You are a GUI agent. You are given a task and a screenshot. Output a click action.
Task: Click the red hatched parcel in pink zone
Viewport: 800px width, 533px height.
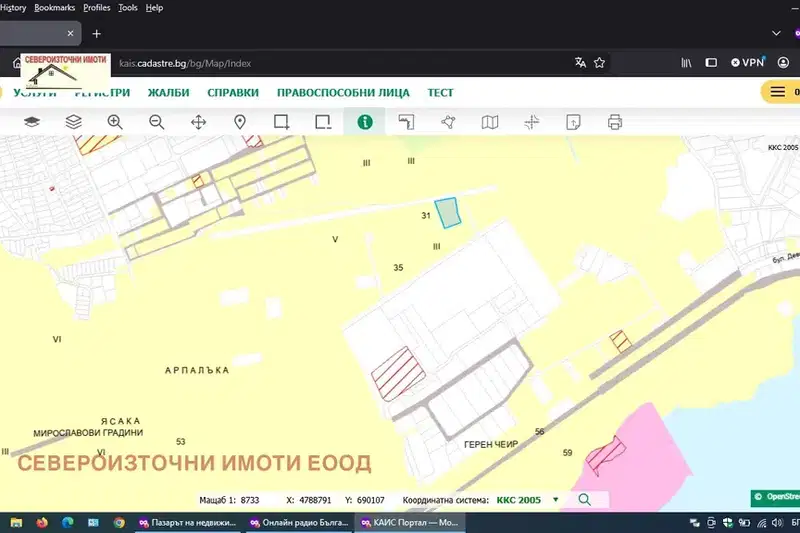click(x=606, y=455)
